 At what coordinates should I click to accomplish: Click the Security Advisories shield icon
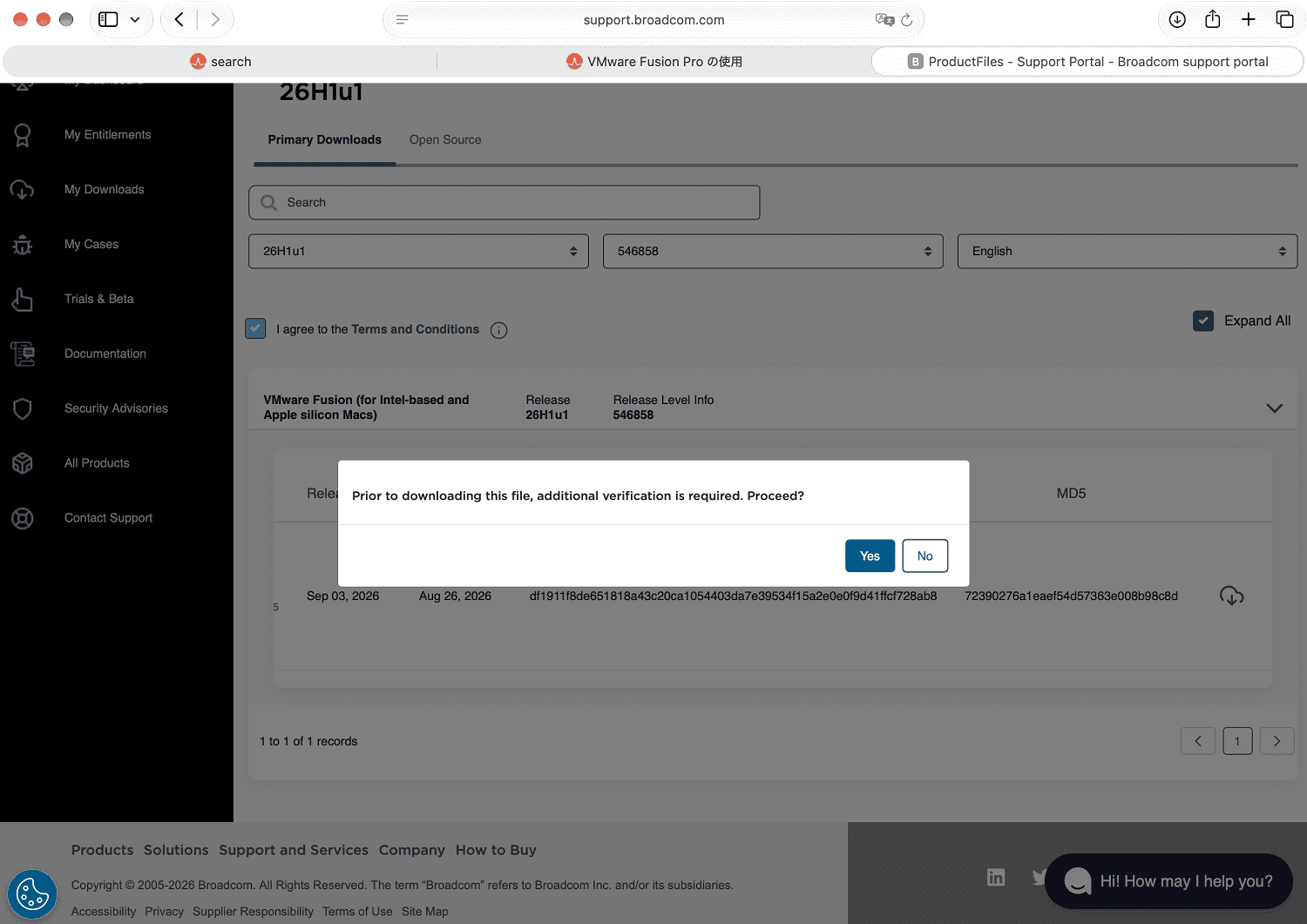point(23,408)
